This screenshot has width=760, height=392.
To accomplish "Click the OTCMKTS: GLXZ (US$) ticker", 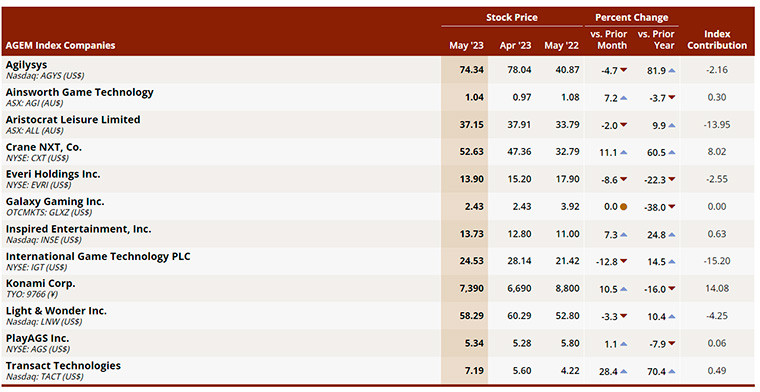I will (x=48, y=213).
